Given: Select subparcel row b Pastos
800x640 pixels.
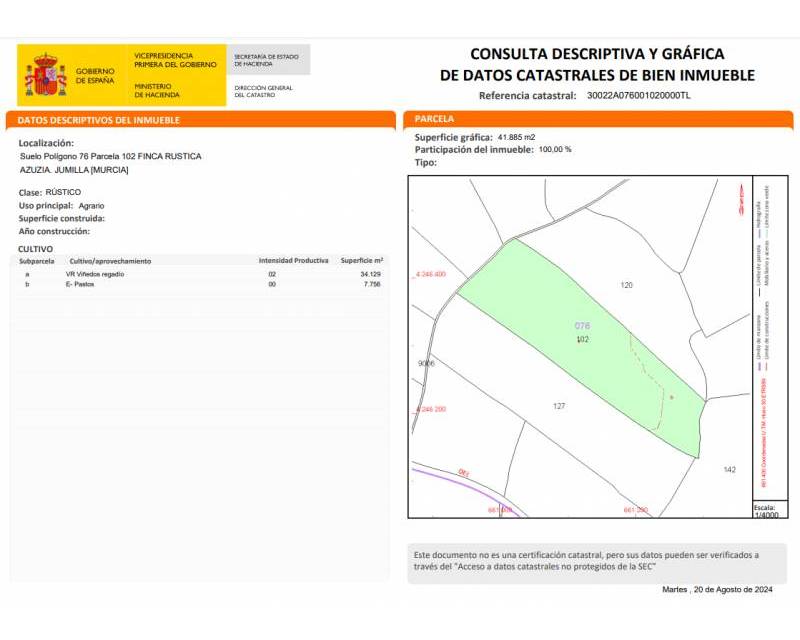Looking at the screenshot, I should coord(200,285).
